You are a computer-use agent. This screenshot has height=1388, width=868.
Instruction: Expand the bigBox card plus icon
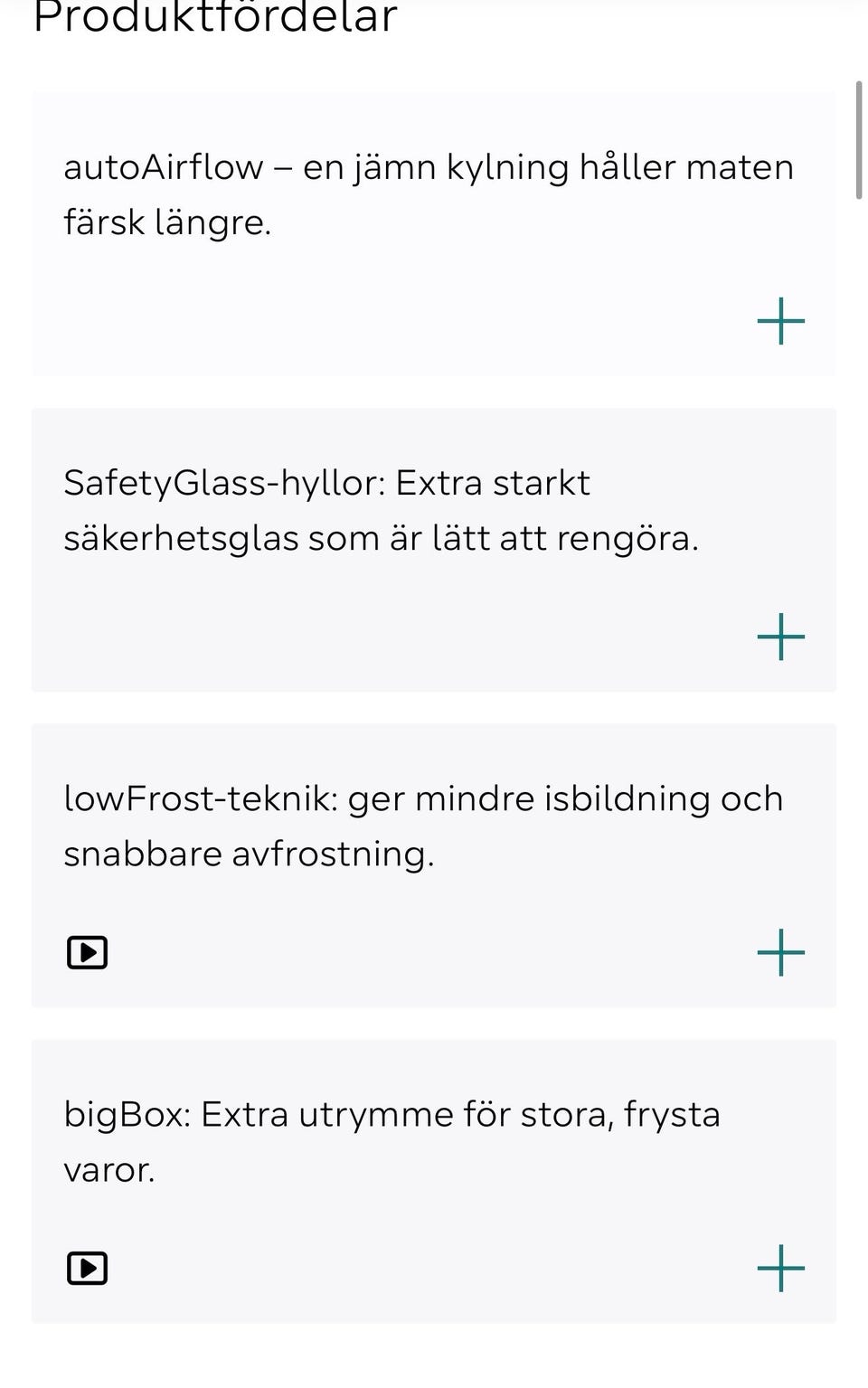(x=780, y=1268)
